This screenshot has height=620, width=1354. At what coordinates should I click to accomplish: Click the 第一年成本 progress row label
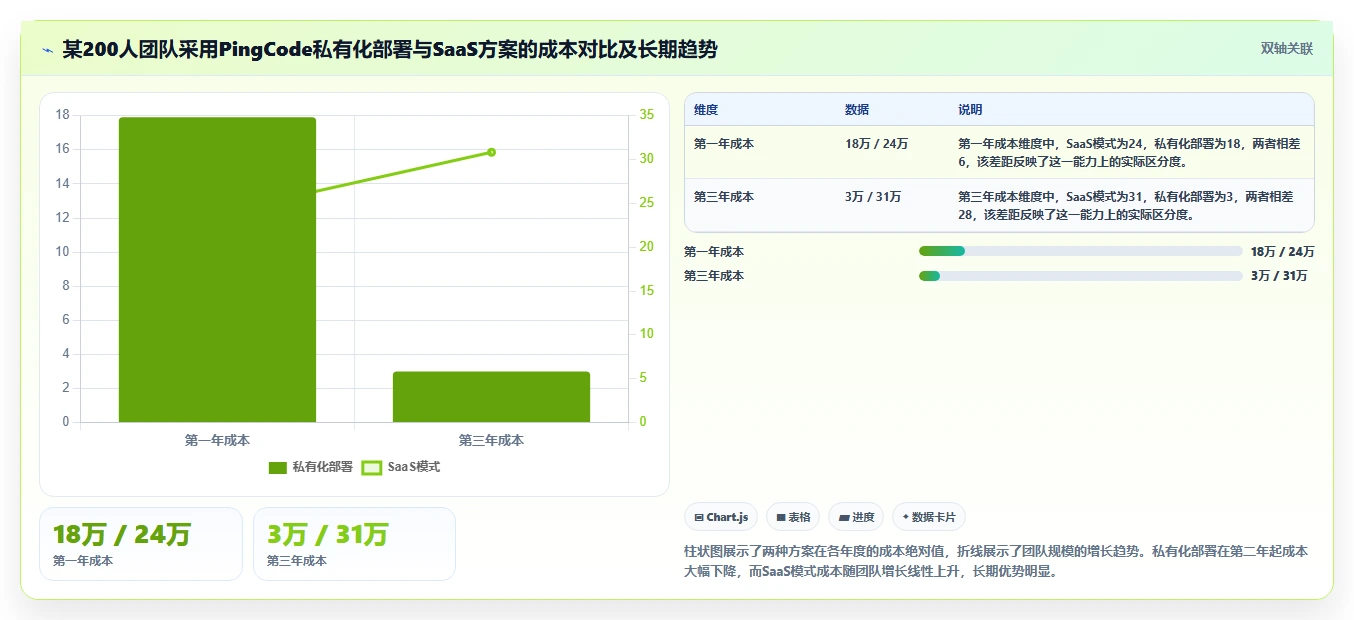pyautogui.click(x=714, y=252)
